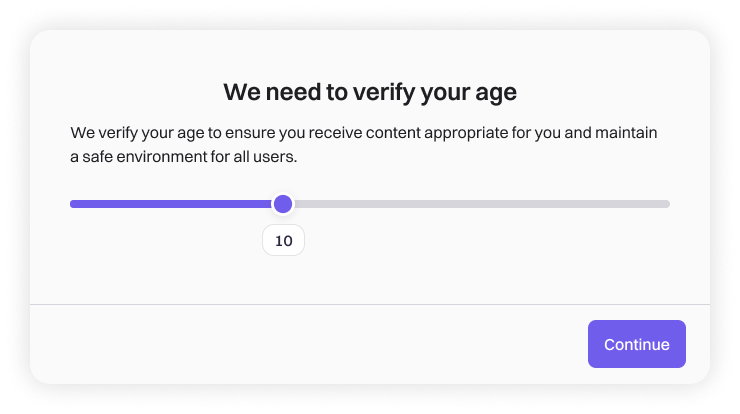
Task: Click the far left start of slider track
Action: [74, 204]
